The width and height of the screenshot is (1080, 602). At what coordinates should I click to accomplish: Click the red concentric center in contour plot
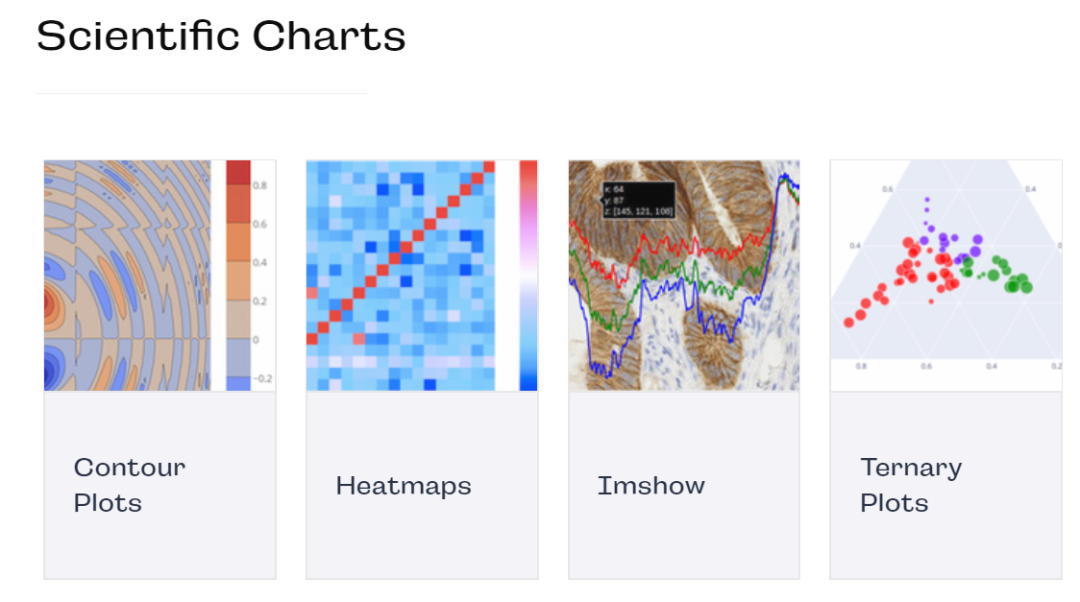point(50,304)
